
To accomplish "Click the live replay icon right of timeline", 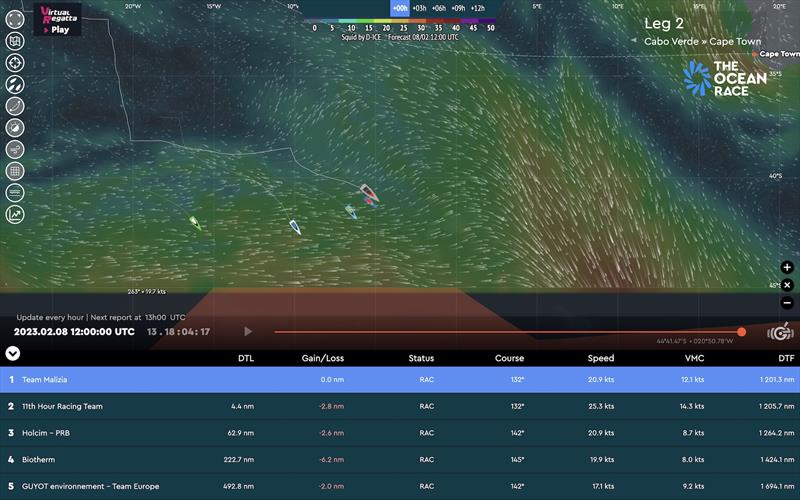I will pyautogui.click(x=780, y=332).
